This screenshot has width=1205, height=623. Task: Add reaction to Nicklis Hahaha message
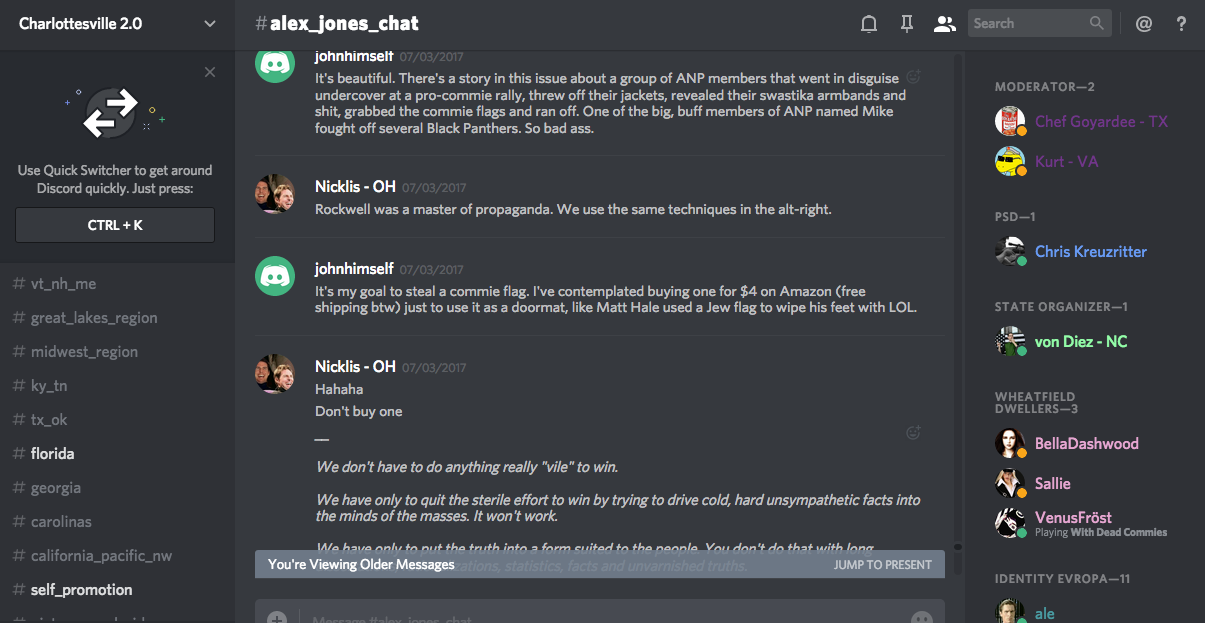click(913, 433)
